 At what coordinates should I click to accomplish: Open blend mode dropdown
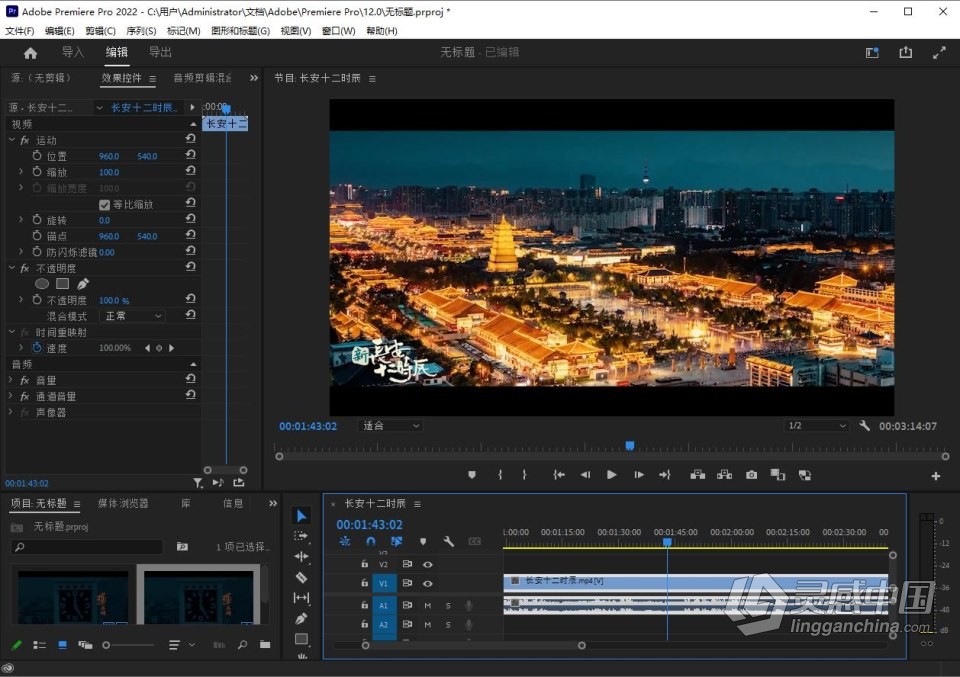(x=133, y=316)
